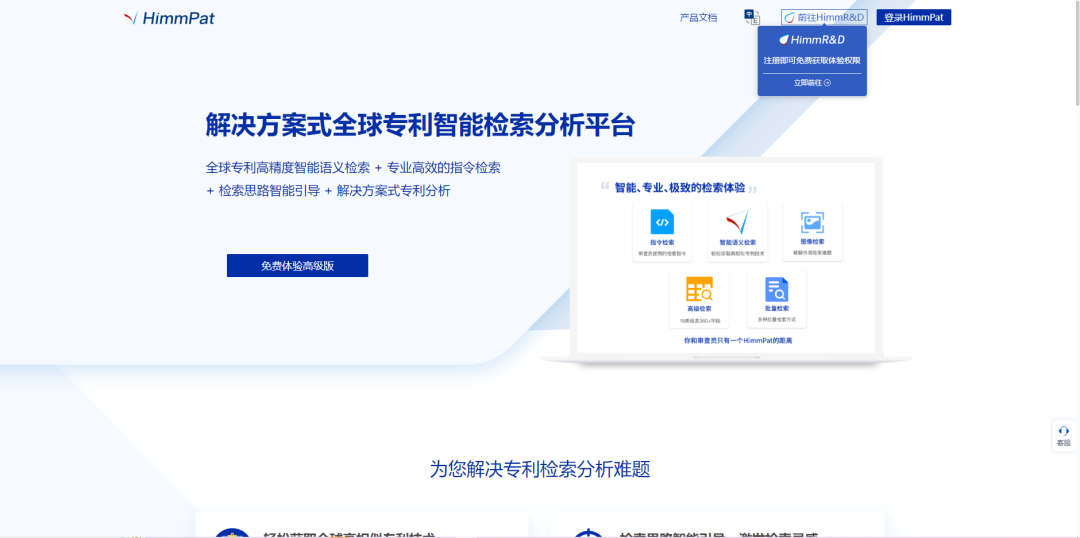Screen dimensions: 1080x538
Task: Select the 指令检索 command search icon
Action: (662, 222)
